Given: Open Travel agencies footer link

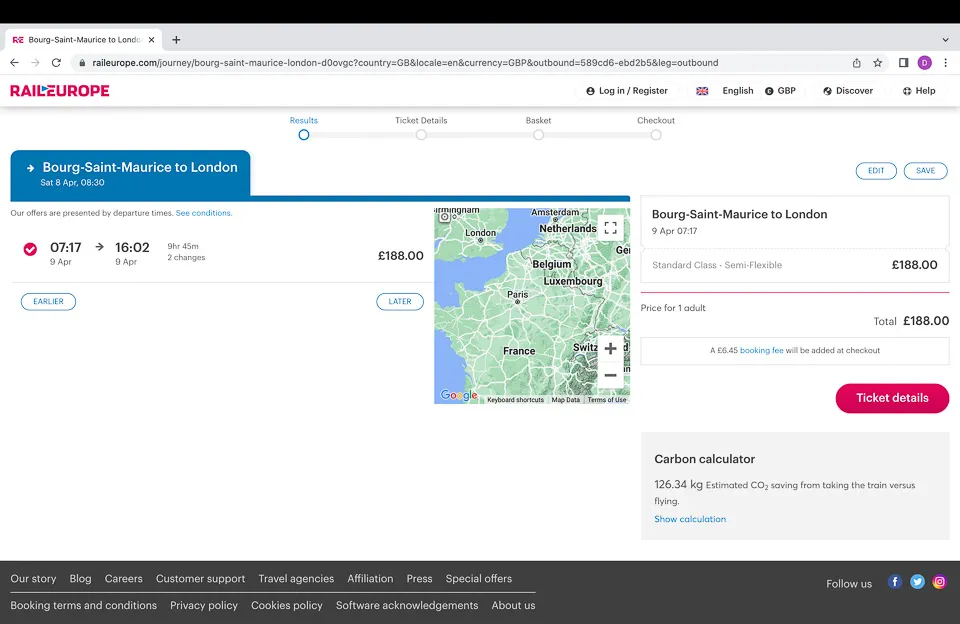Looking at the screenshot, I should (296, 579).
